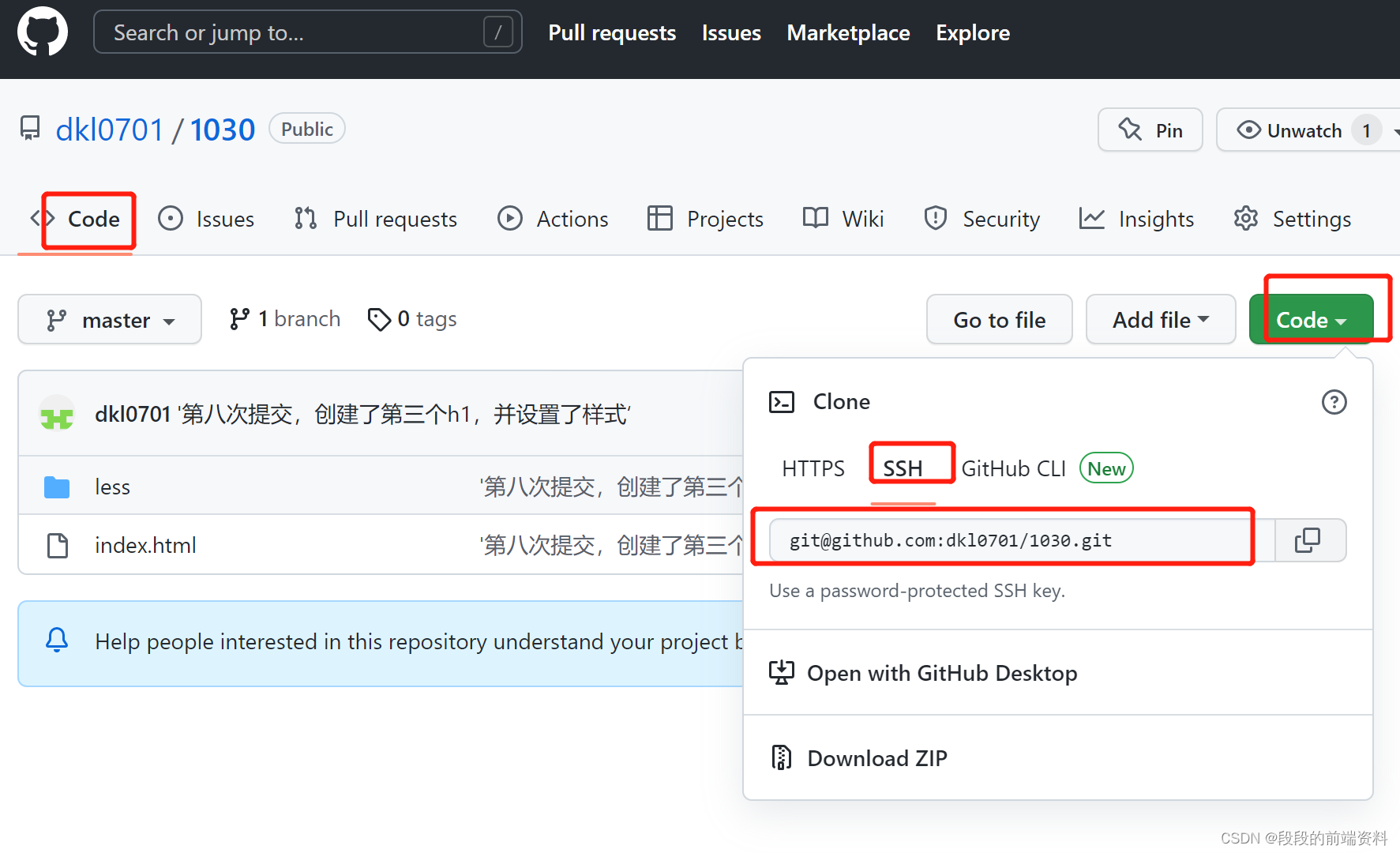
Task: Open the clone help question mark
Action: pos(1334,402)
